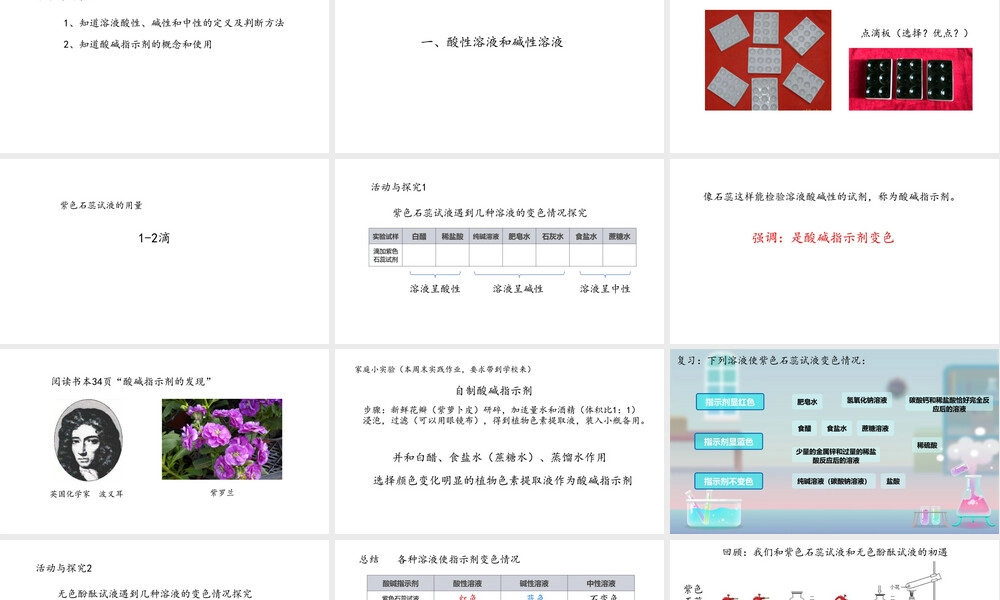Click the 指示剂显蓝色 box

pos(728,441)
